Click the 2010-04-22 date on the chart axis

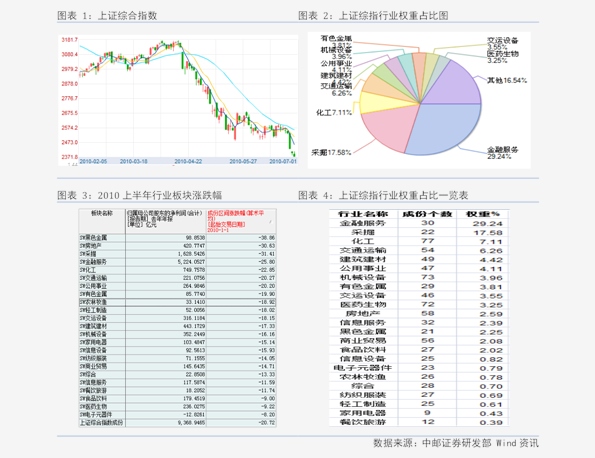(188, 161)
